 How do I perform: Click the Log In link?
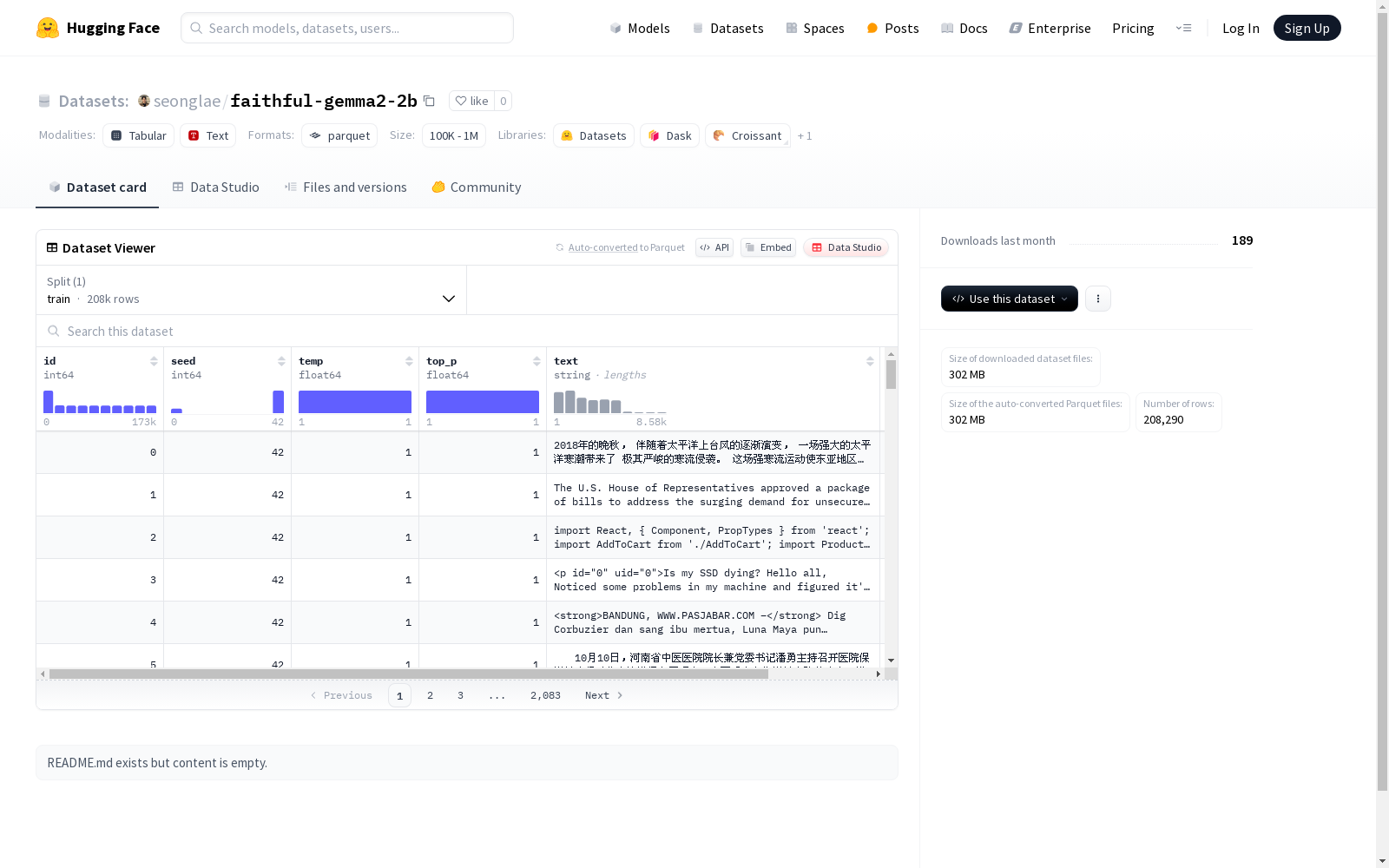click(1241, 28)
